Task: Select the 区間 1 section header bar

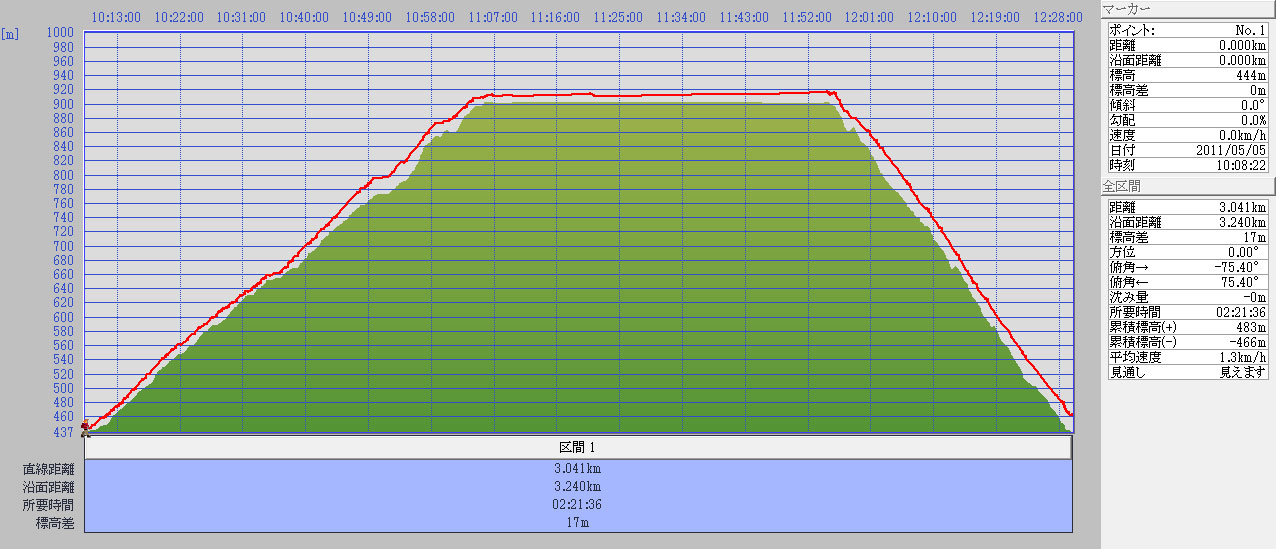Action: tap(577, 447)
